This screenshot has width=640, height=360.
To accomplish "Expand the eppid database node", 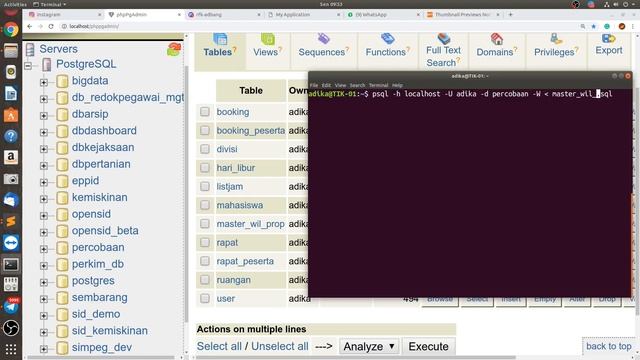I will tap(44, 182).
